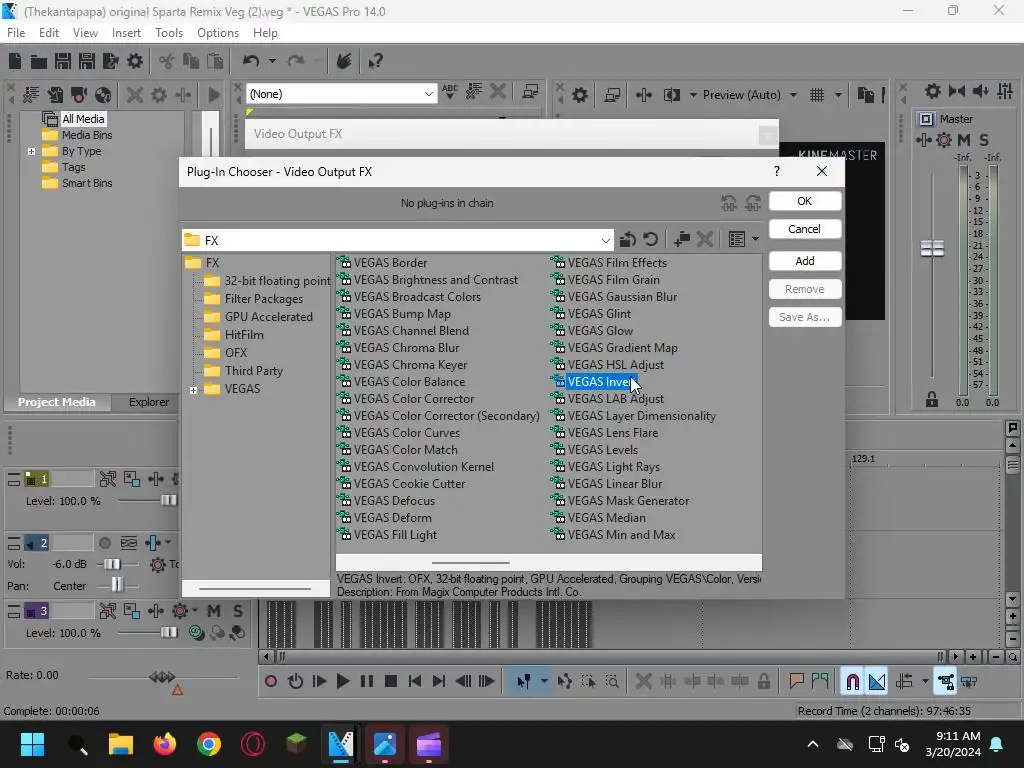Viewport: 1024px width, 768px height.
Task: Adjust track 2 Vol slider
Action: (112, 564)
